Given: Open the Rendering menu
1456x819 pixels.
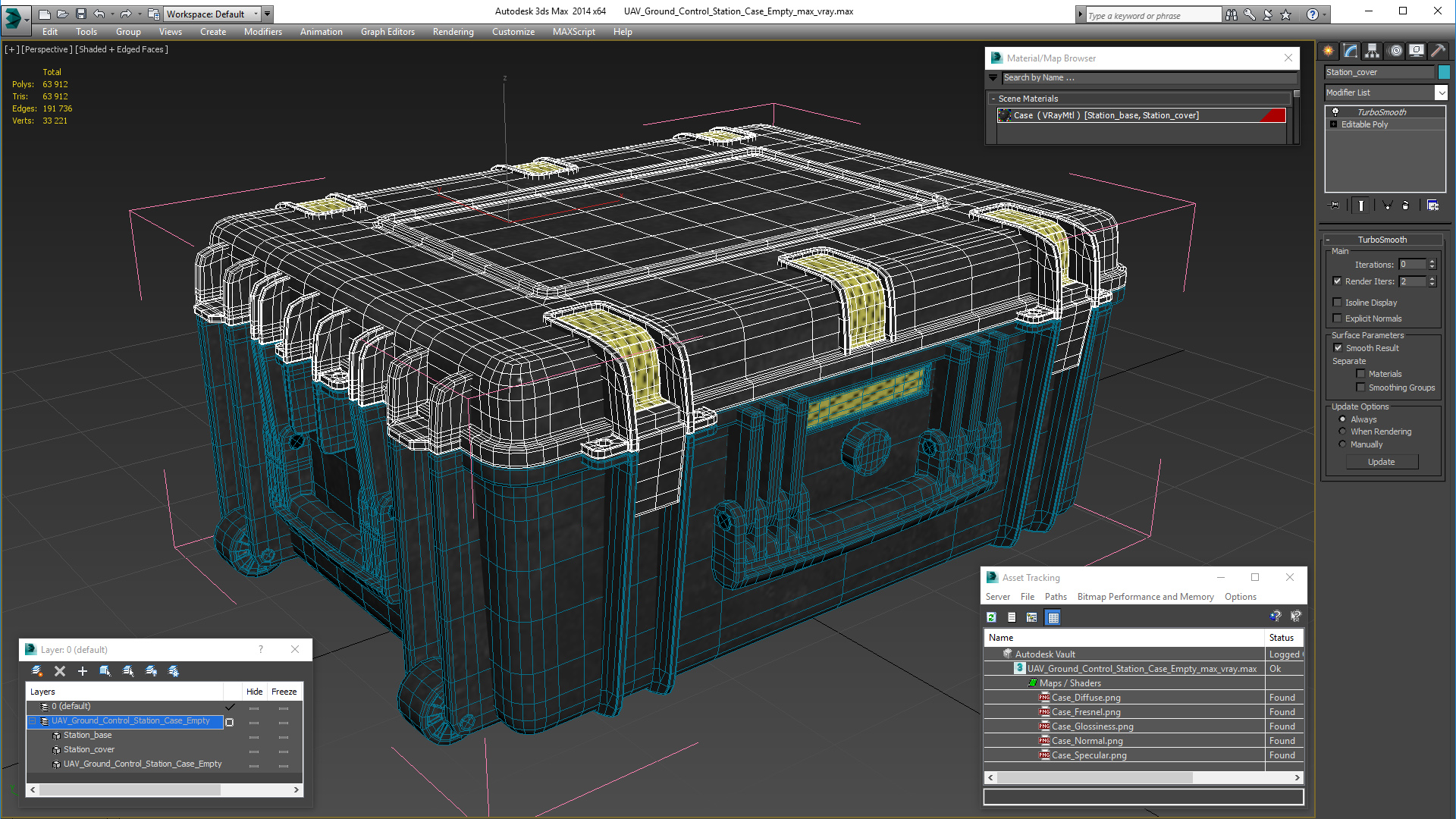Looking at the screenshot, I should click(x=453, y=32).
